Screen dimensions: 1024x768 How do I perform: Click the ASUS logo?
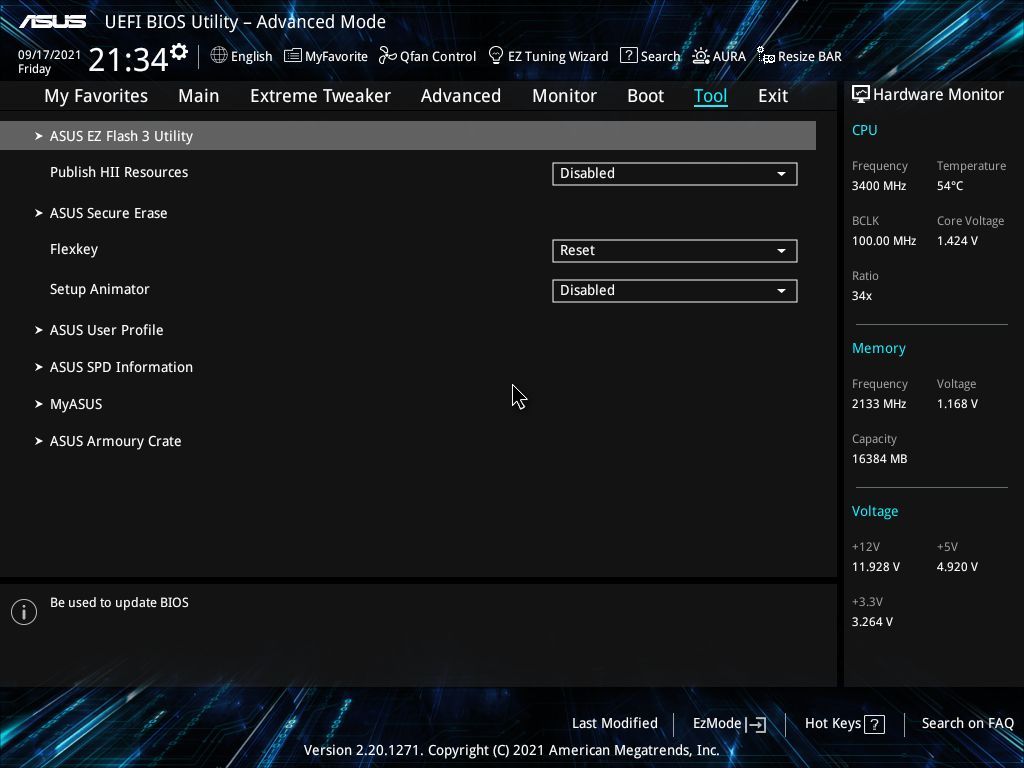(x=52, y=22)
